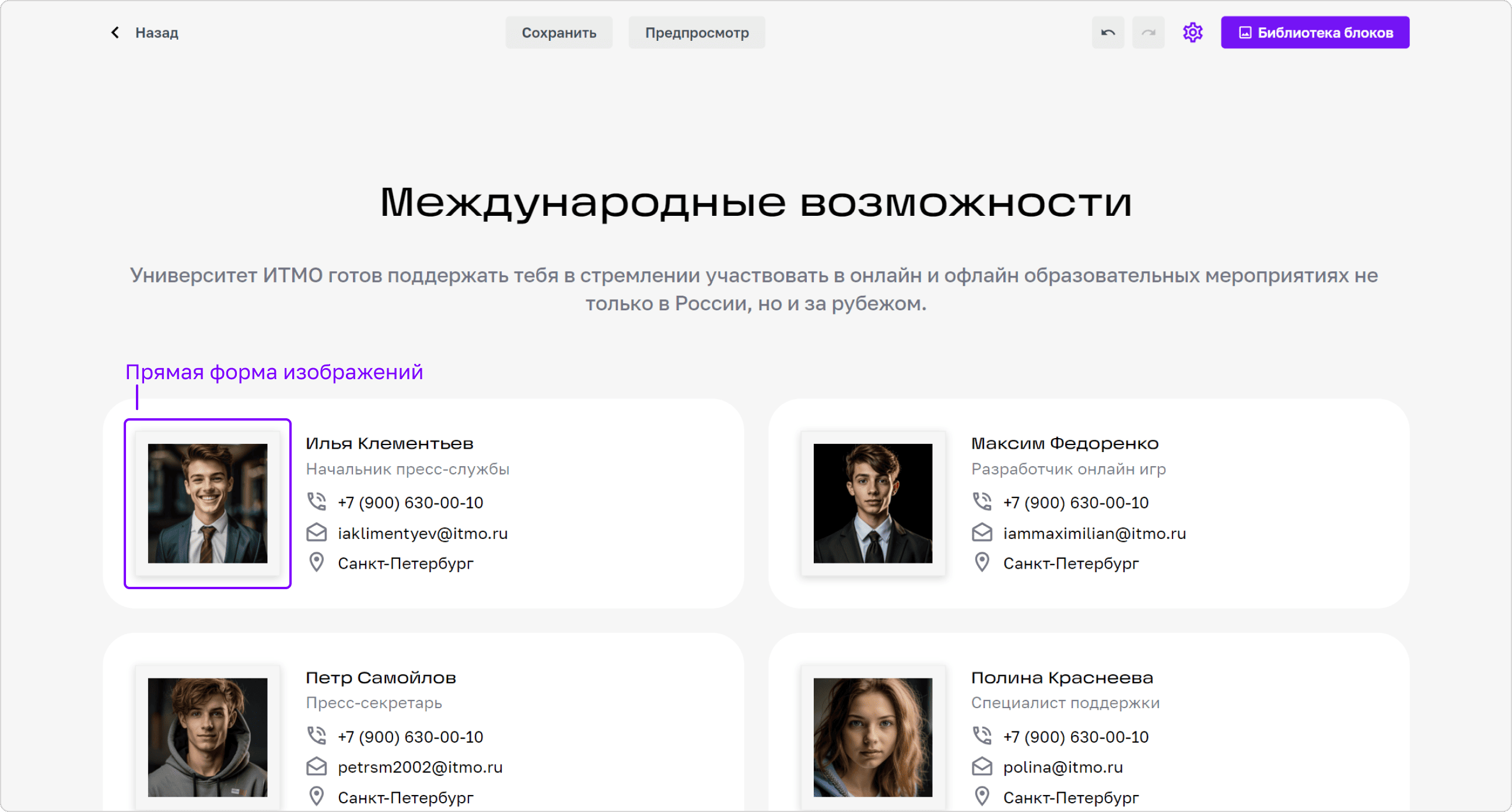Image resolution: width=1512 pixels, height=812 pixels.
Task: Go back using the Назад arrow
Action: pos(115,32)
